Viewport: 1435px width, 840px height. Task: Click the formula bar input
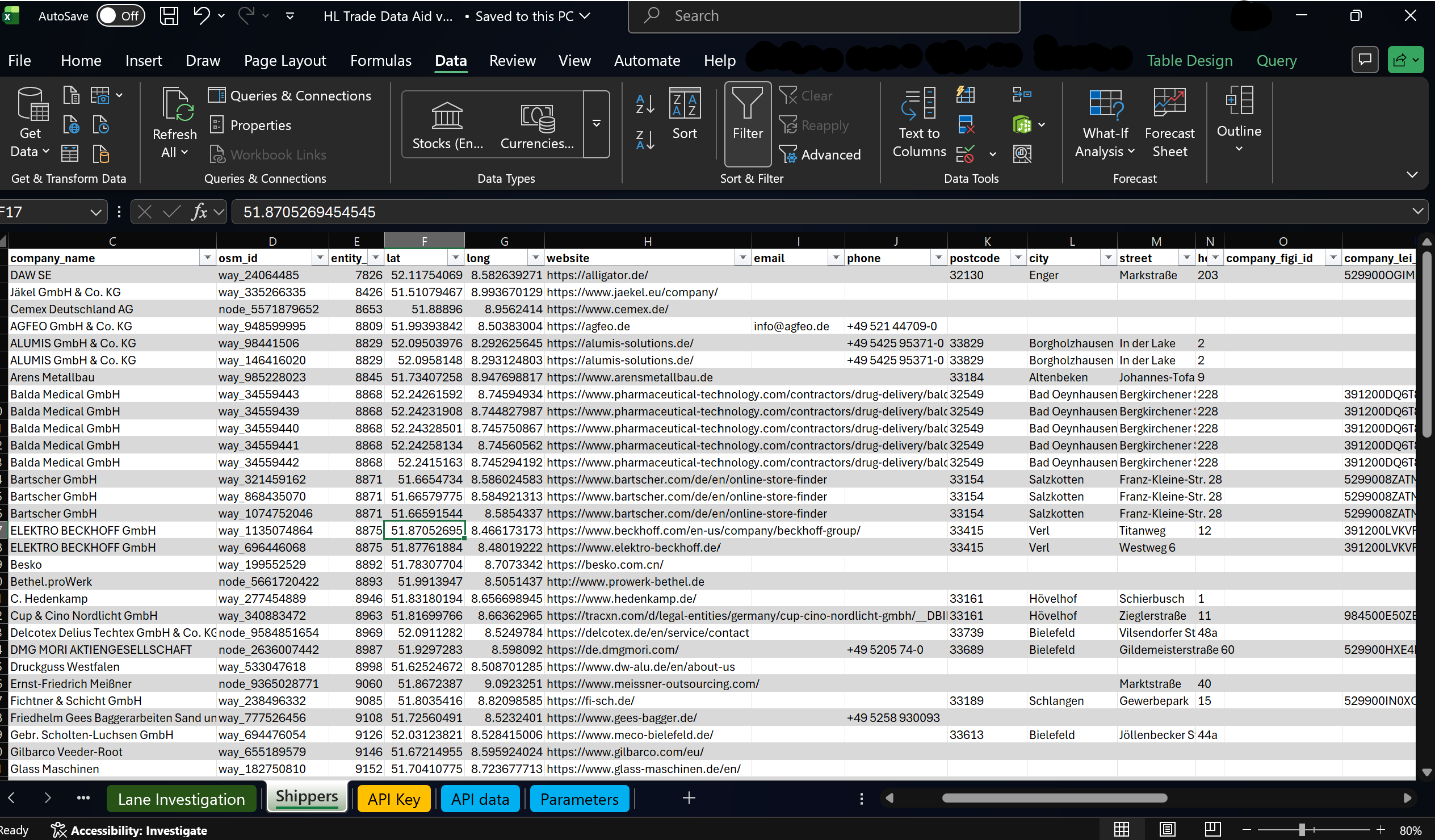tap(820, 212)
